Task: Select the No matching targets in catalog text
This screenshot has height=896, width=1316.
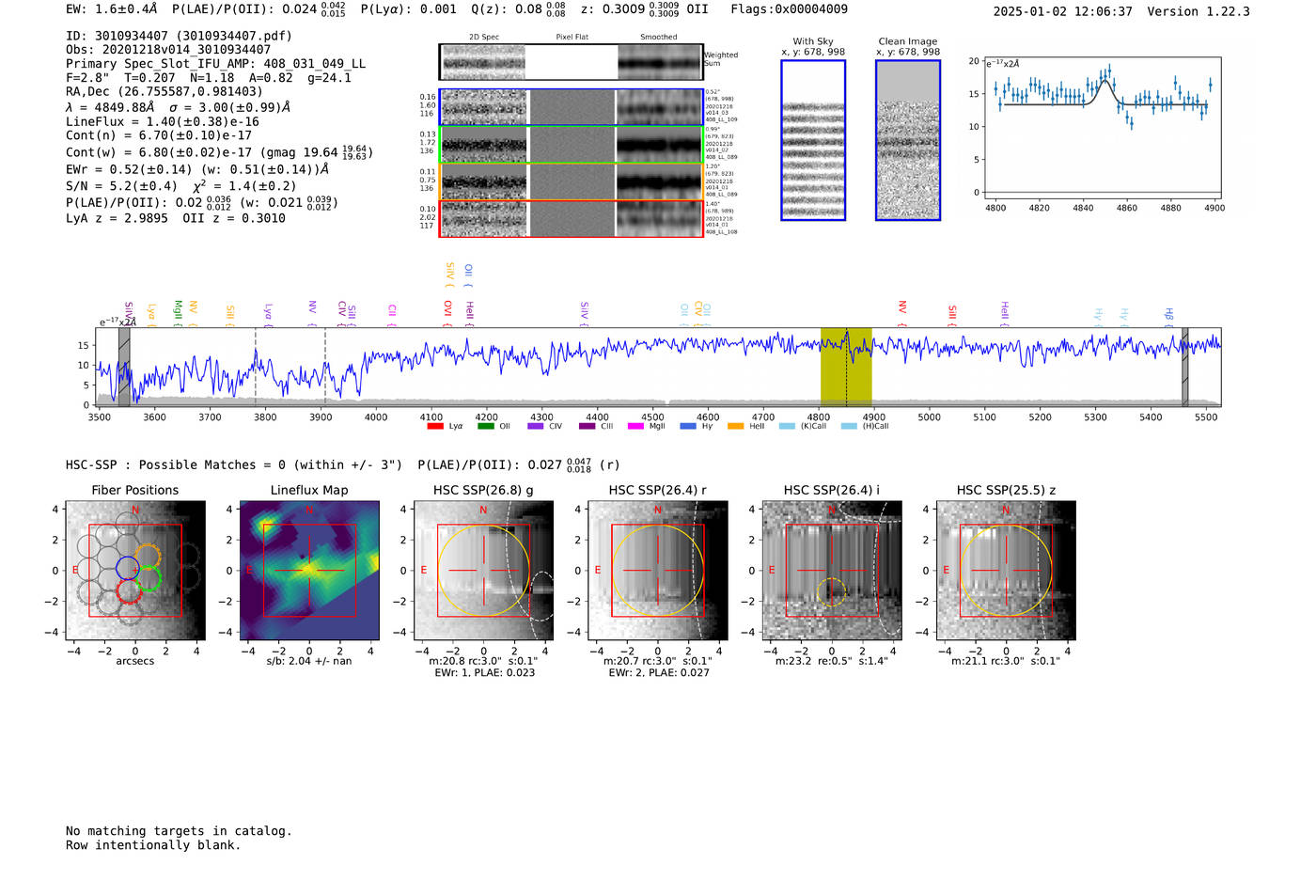Action: (179, 831)
